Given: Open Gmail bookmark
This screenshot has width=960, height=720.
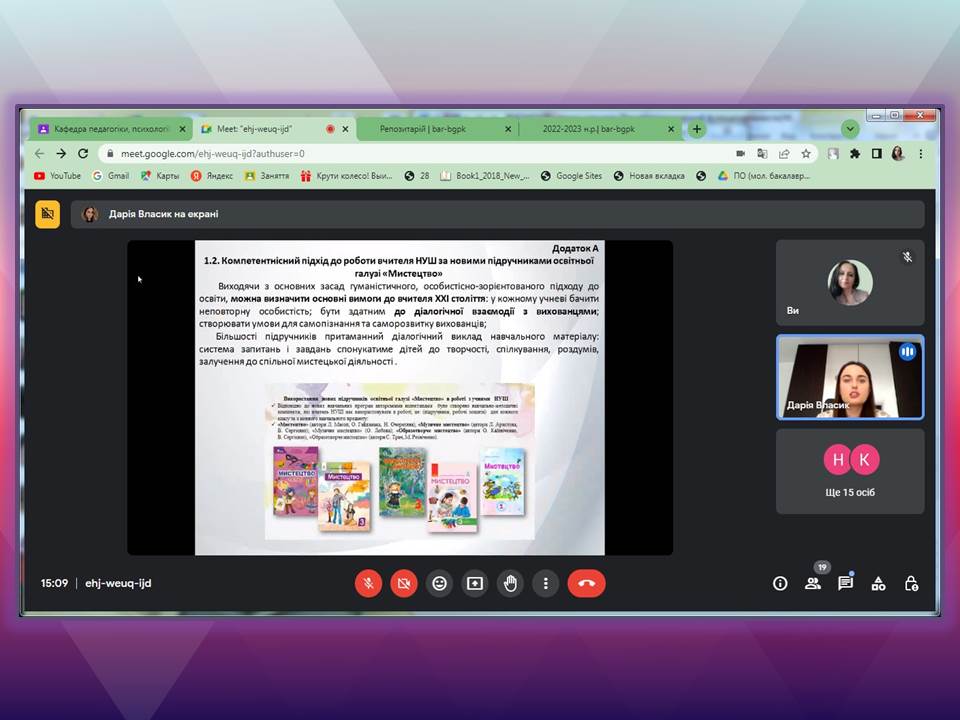Looking at the screenshot, I should coord(110,176).
